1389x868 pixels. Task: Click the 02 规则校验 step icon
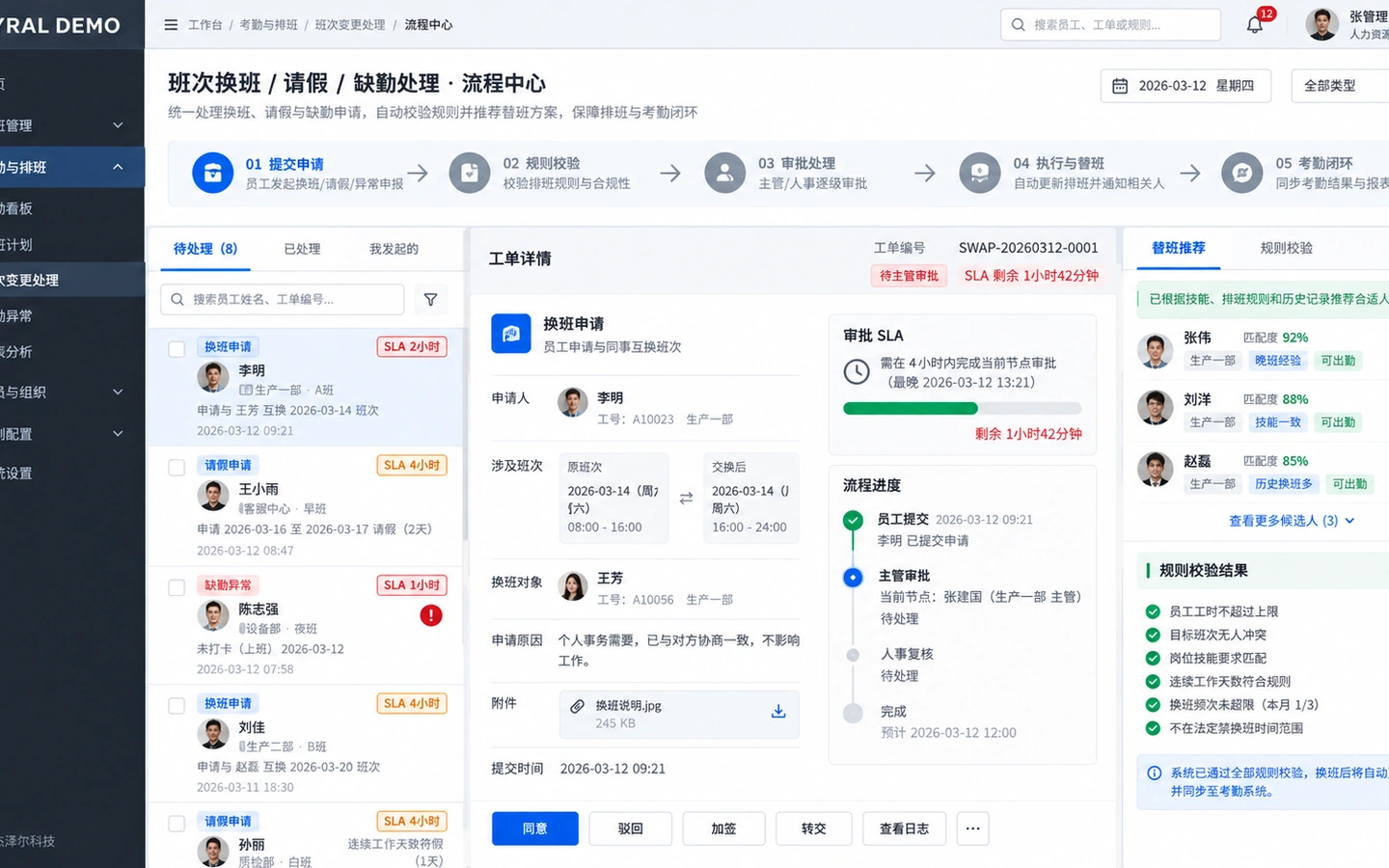470,174
